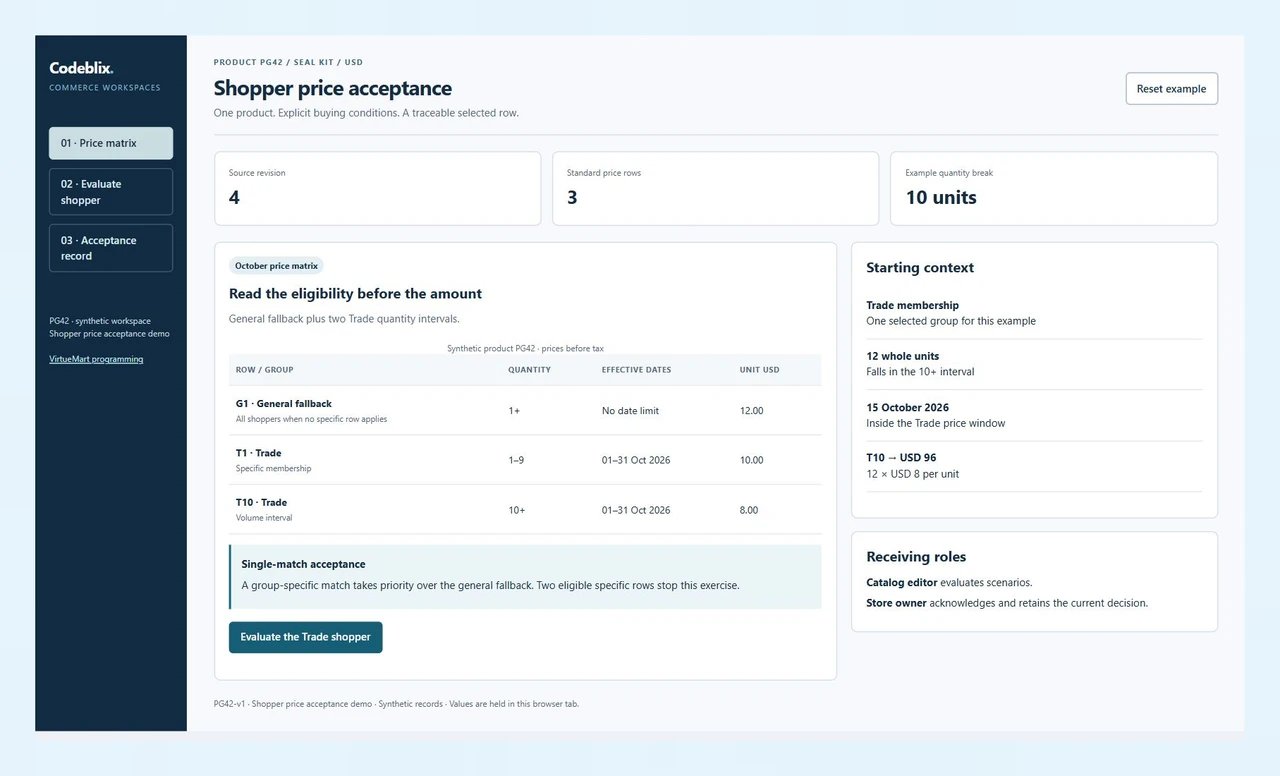Click the EFFECTIVE DATES column header

636,370
